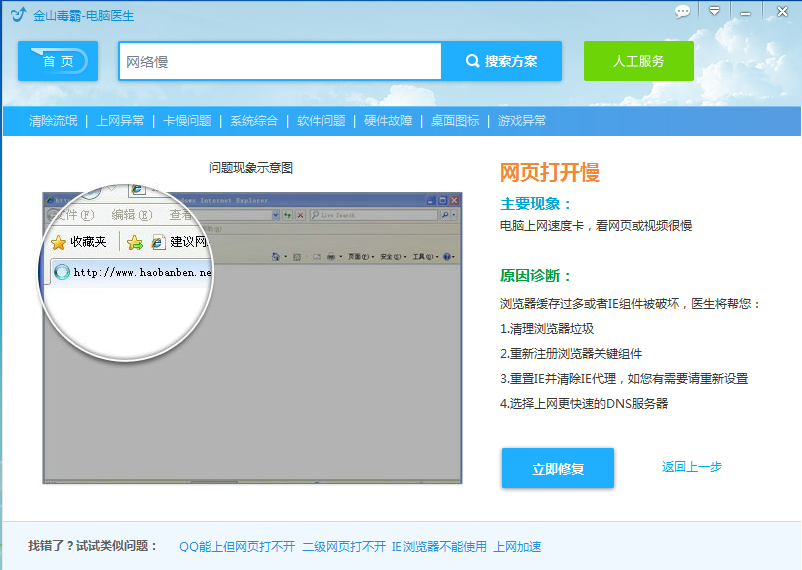Screen dimensions: 802x570
Task: Open the 软件问题 category tab
Action: point(321,121)
